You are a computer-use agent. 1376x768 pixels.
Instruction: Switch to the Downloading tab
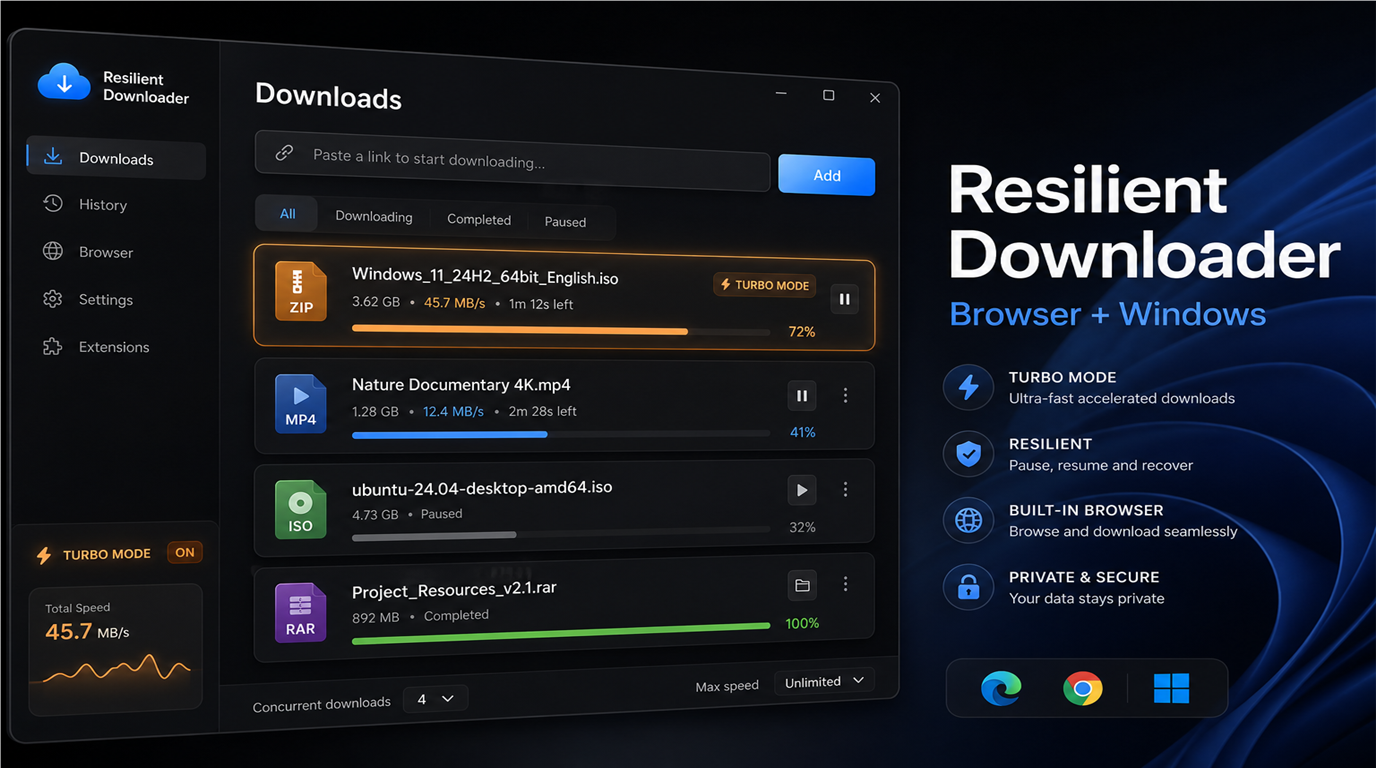(373, 216)
